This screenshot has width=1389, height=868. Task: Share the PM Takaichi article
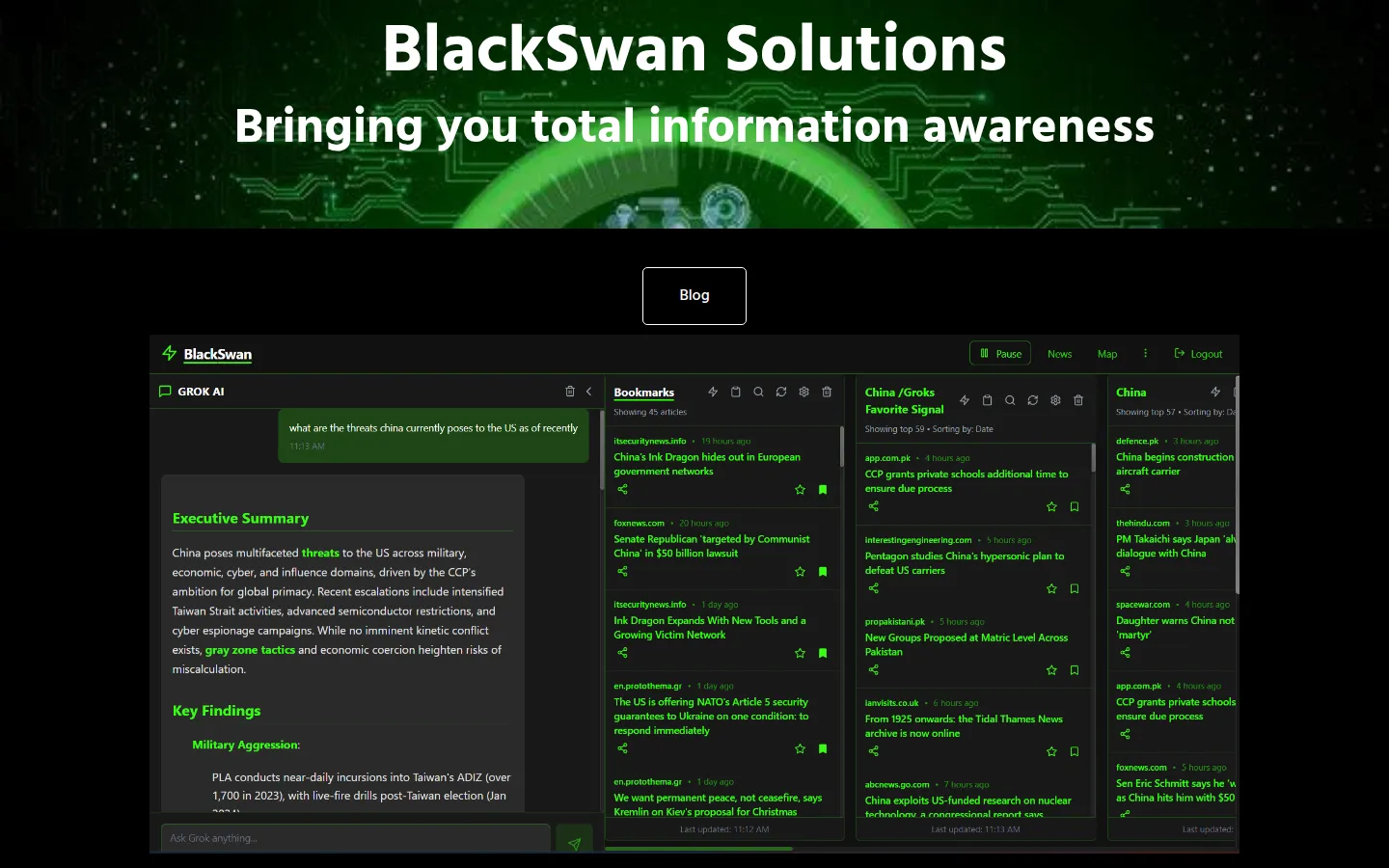[x=1125, y=571]
